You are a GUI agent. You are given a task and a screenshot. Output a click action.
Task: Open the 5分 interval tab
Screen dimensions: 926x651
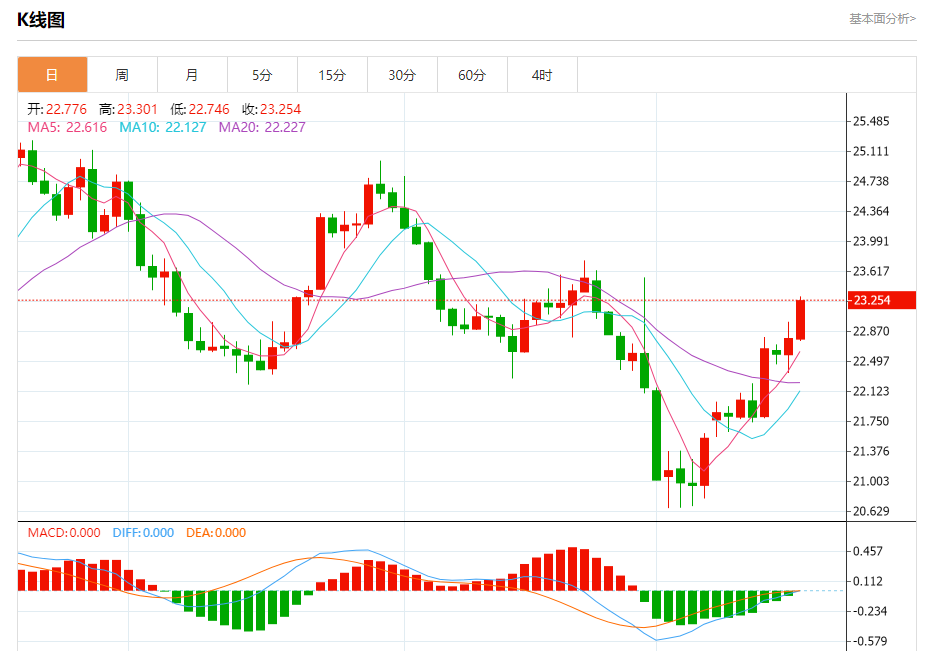click(x=262, y=75)
